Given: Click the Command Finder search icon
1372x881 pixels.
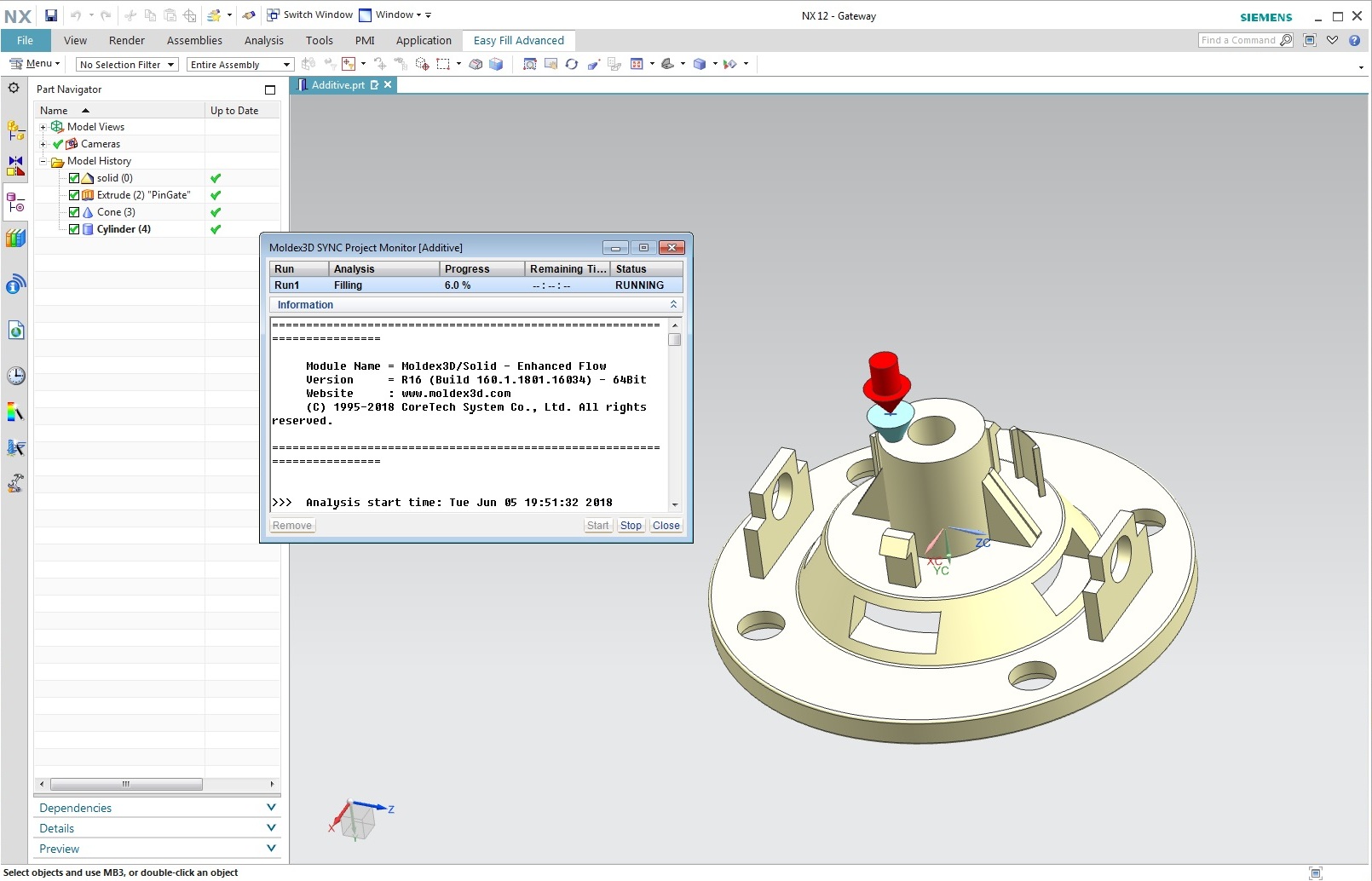Looking at the screenshot, I should (1286, 40).
